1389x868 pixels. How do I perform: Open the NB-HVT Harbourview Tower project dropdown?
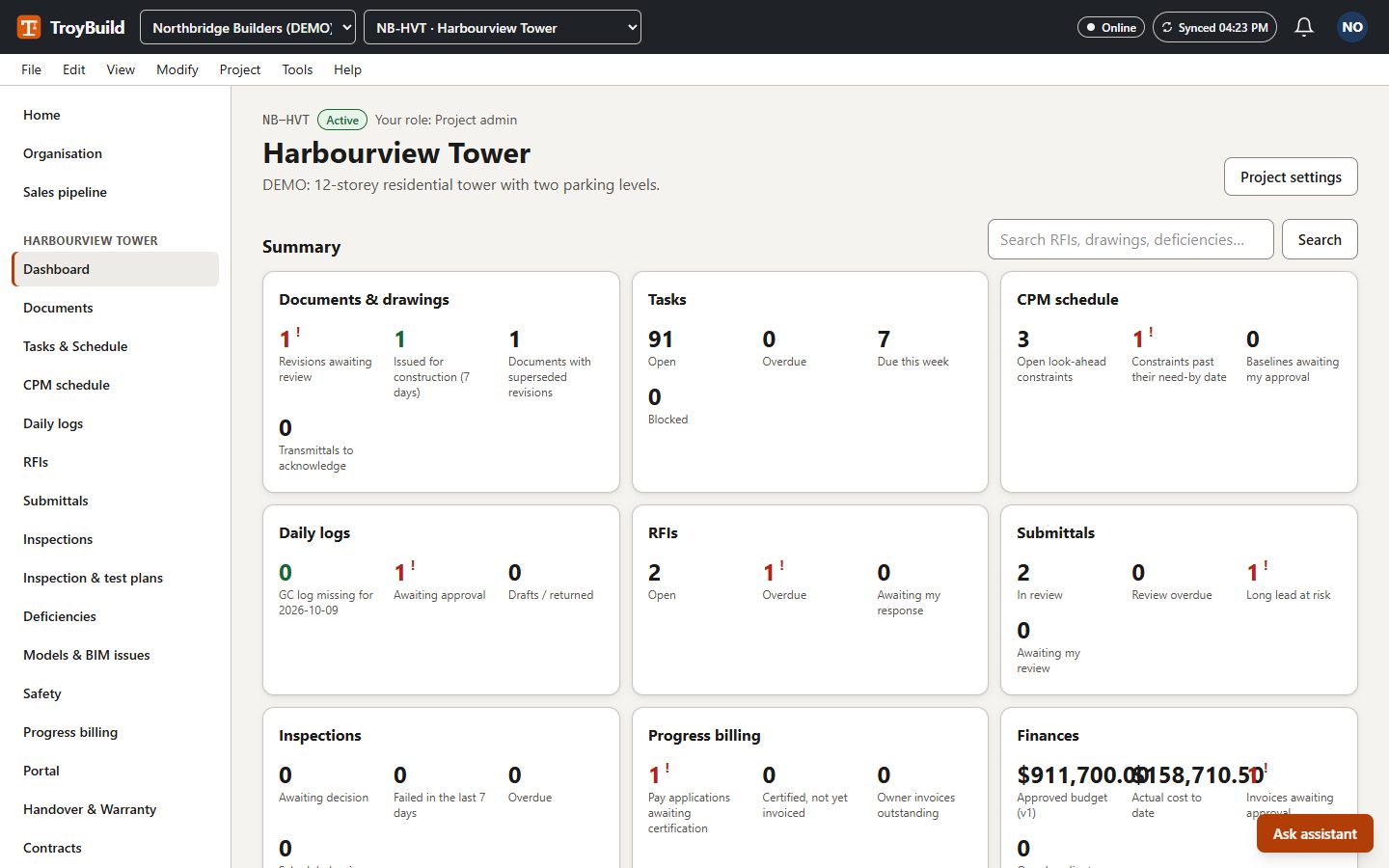(x=503, y=27)
